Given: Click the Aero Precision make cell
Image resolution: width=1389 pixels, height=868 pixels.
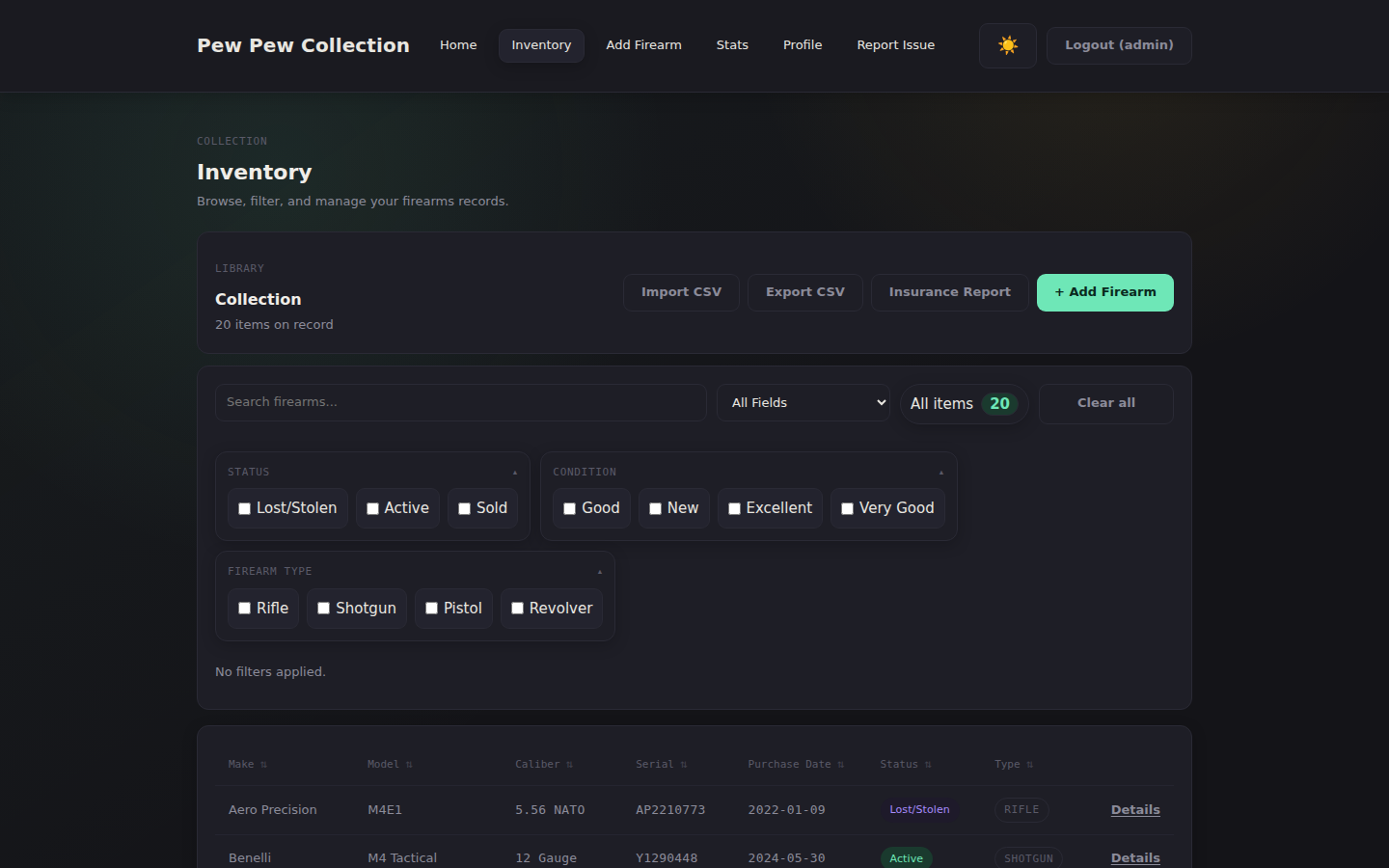Looking at the screenshot, I should click(x=273, y=810).
